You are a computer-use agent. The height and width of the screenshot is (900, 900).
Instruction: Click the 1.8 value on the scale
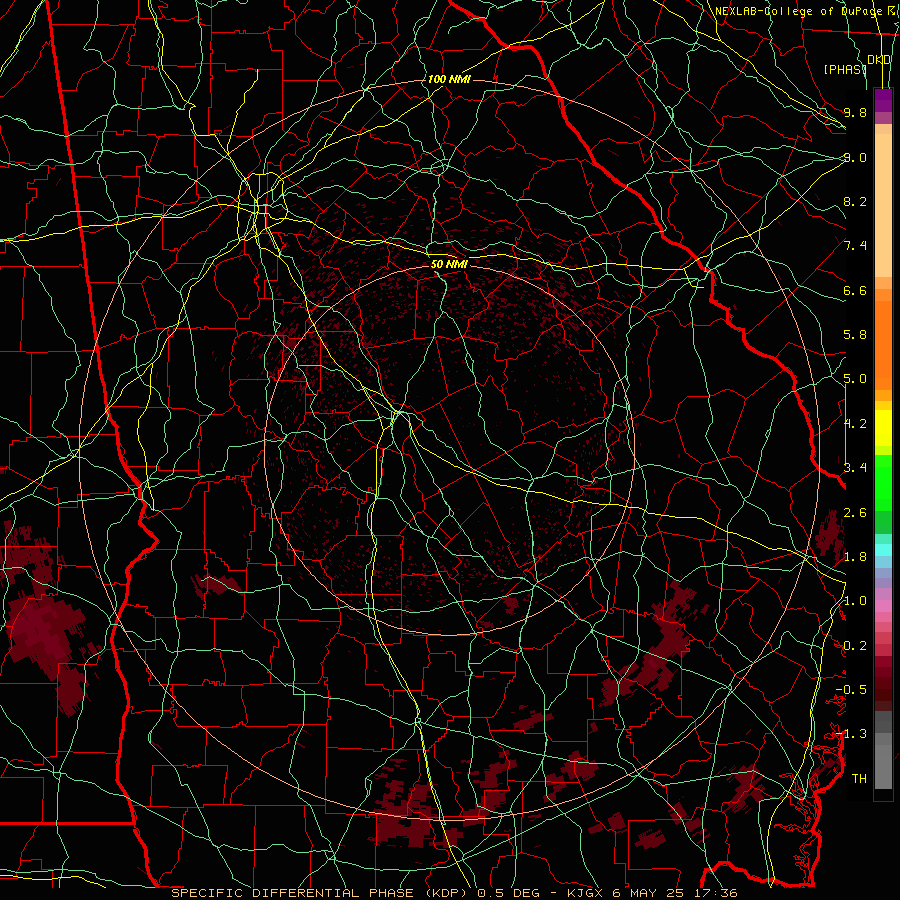pyautogui.click(x=855, y=557)
